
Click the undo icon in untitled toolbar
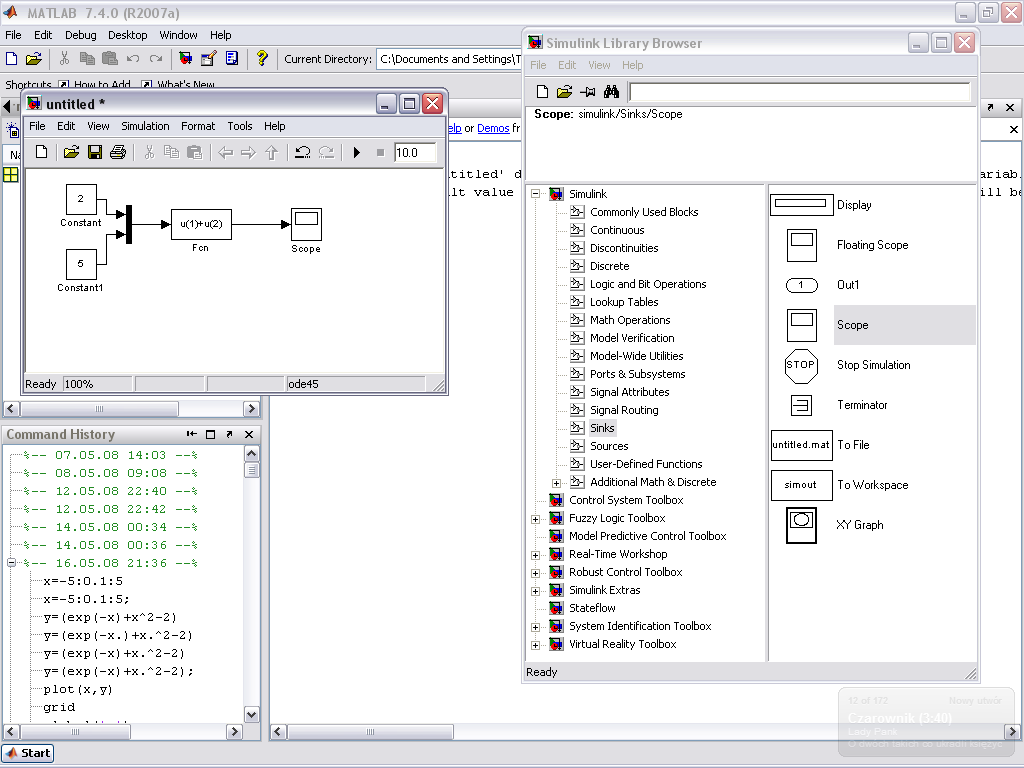click(302, 152)
